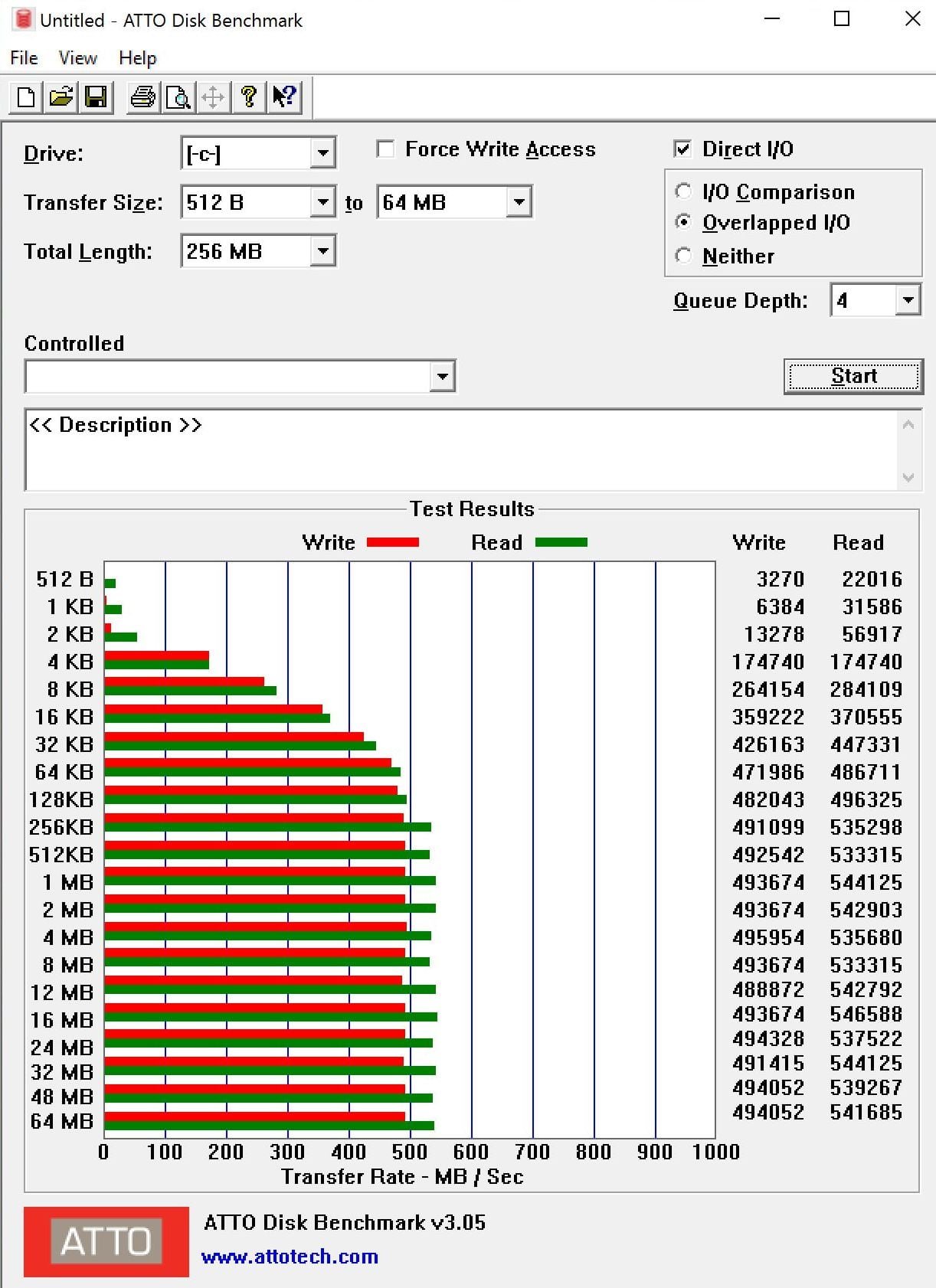Click the Open folder toolbar icon
The image size is (936, 1288).
(x=61, y=97)
